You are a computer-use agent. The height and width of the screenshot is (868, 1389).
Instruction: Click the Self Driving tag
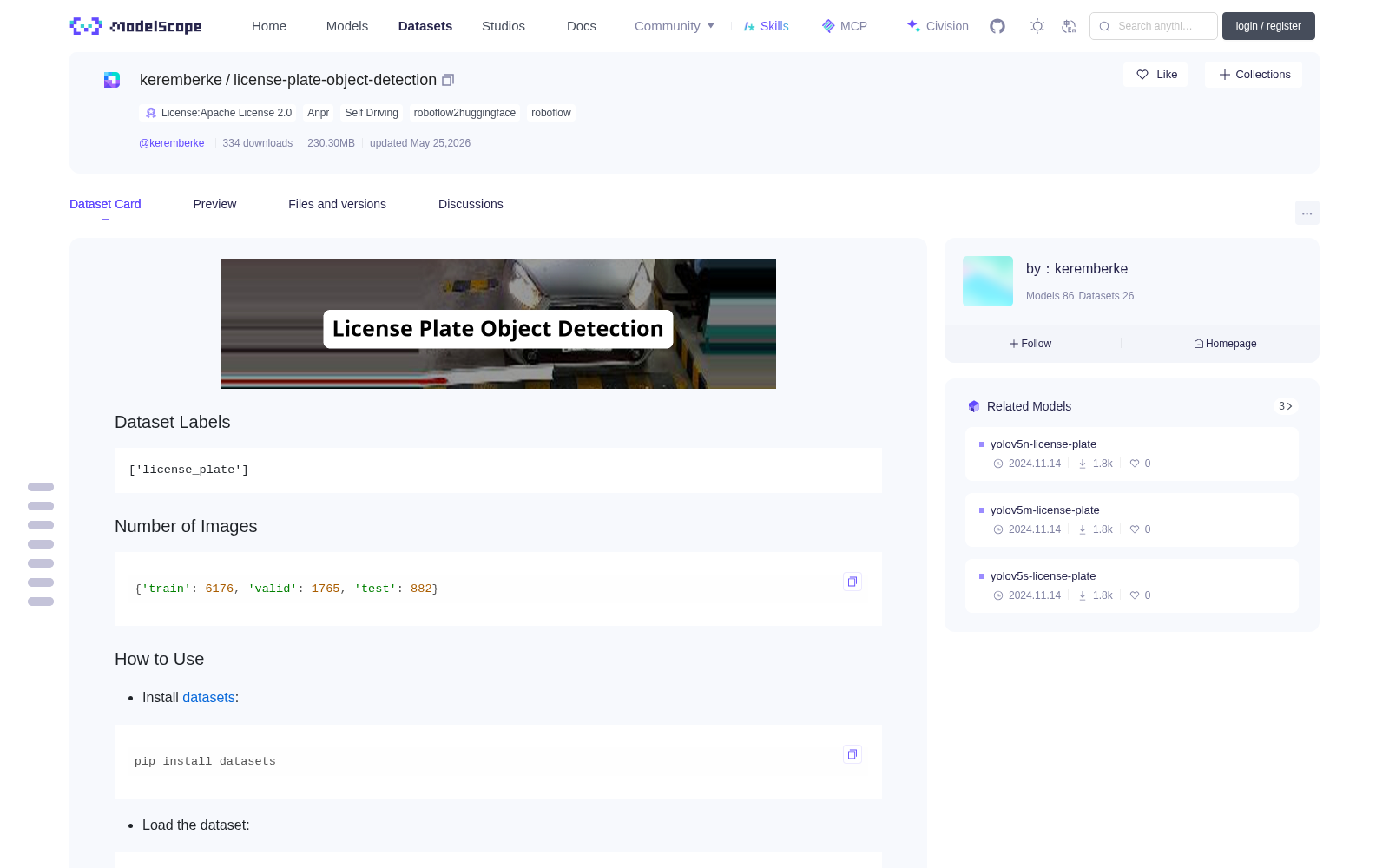(372, 113)
